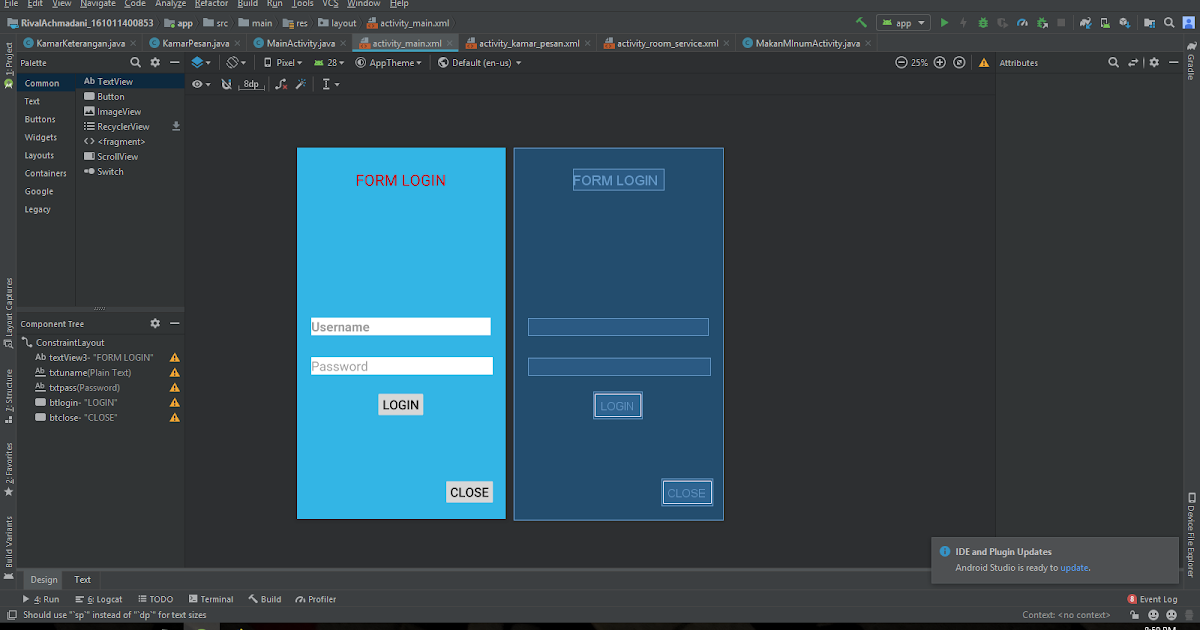Viewport: 1200px width, 630px height.
Task: Start debugging with the green bug icon
Action: tap(983, 22)
